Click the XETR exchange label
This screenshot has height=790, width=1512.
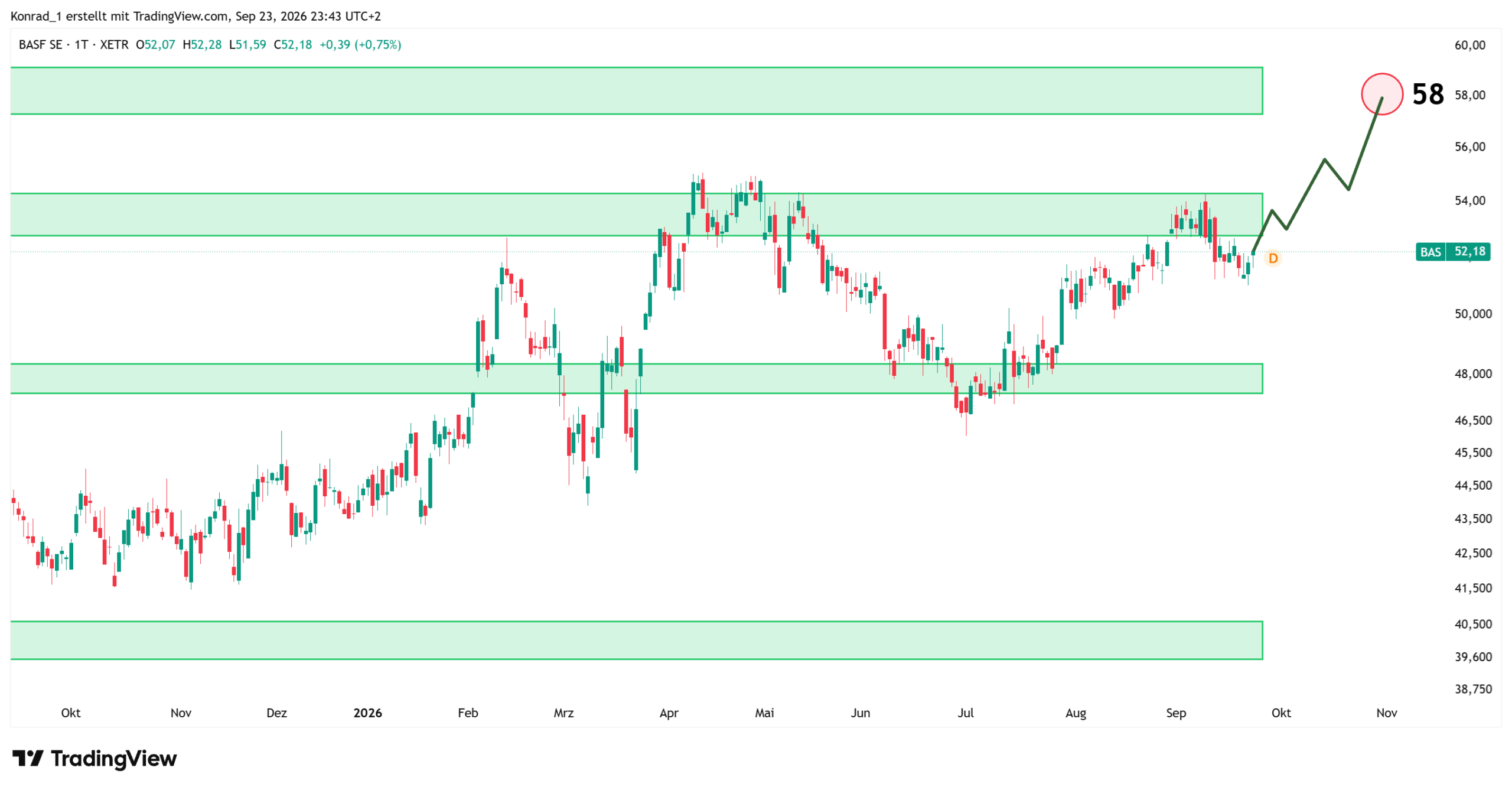pyautogui.click(x=114, y=45)
